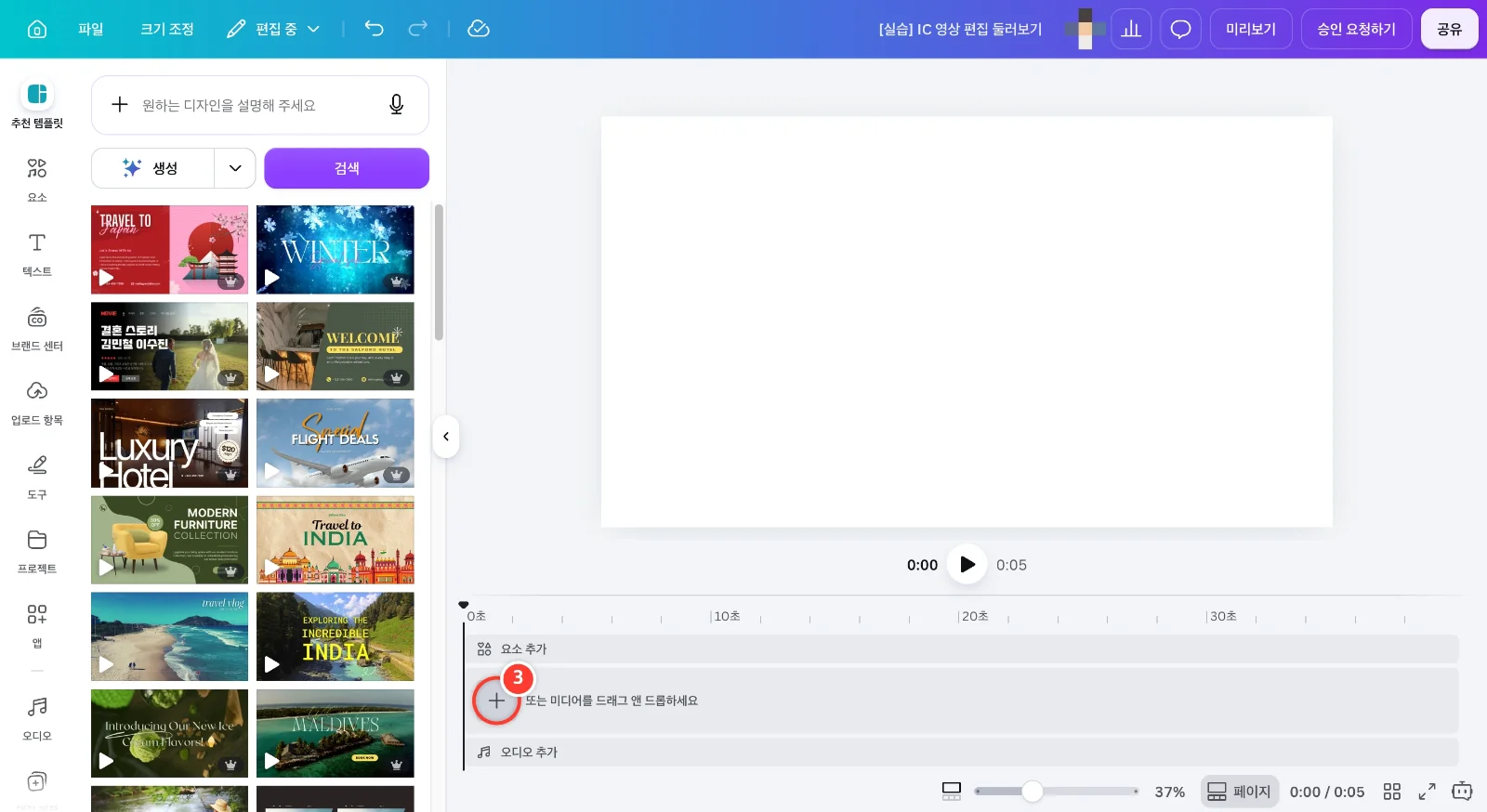The width and height of the screenshot is (1487, 812).
Task: Click the purple 검색 button
Action: tap(347, 168)
